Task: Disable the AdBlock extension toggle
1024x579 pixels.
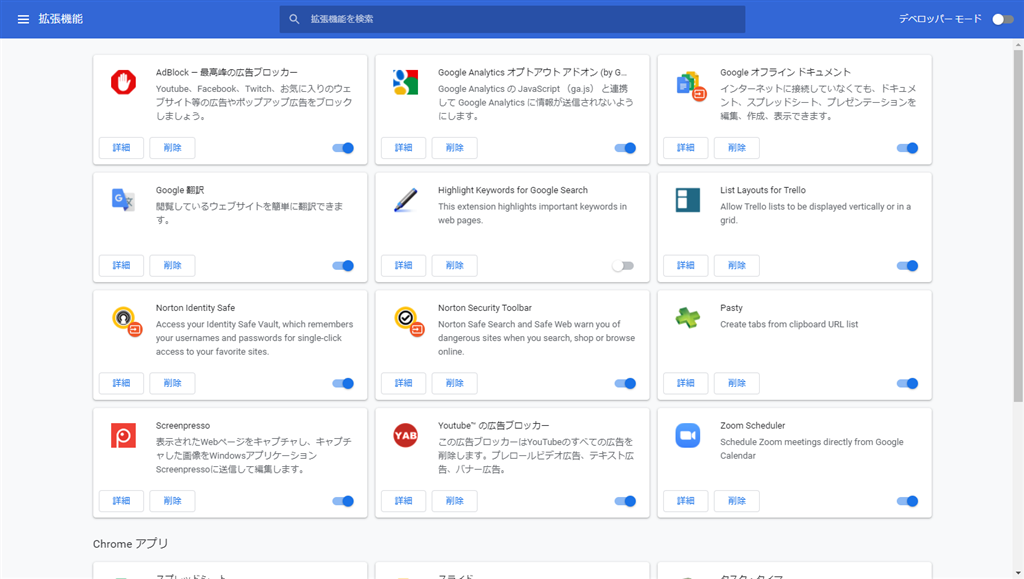Action: click(343, 148)
